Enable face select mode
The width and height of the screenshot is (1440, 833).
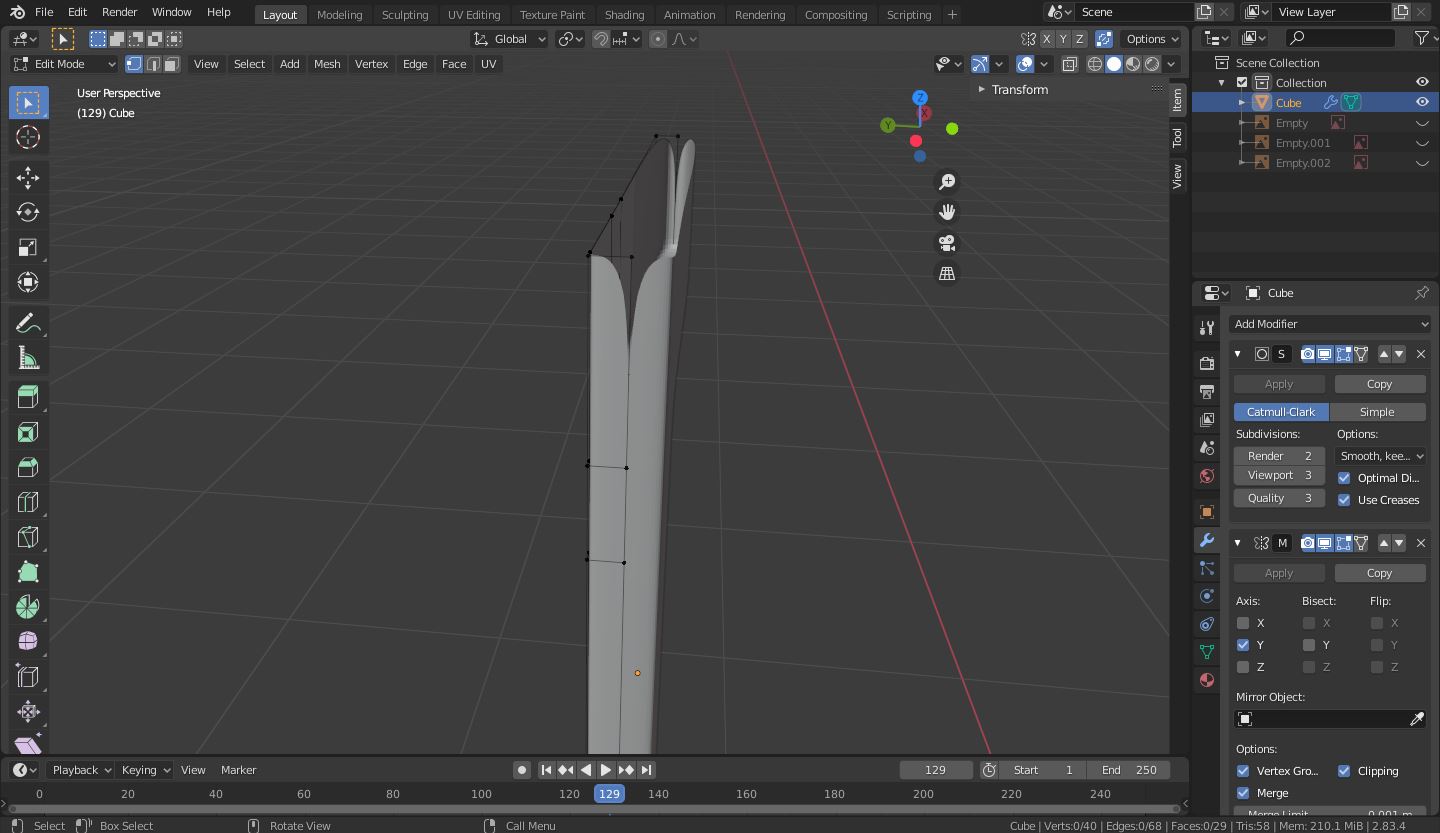172,64
